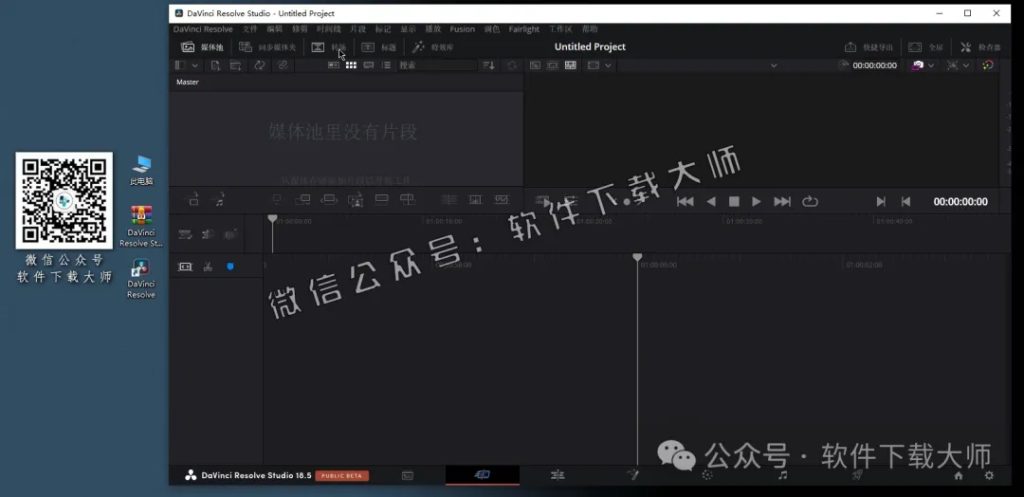Open Project Settings gear icon
This screenshot has height=497, width=1024.
pyautogui.click(x=989, y=475)
